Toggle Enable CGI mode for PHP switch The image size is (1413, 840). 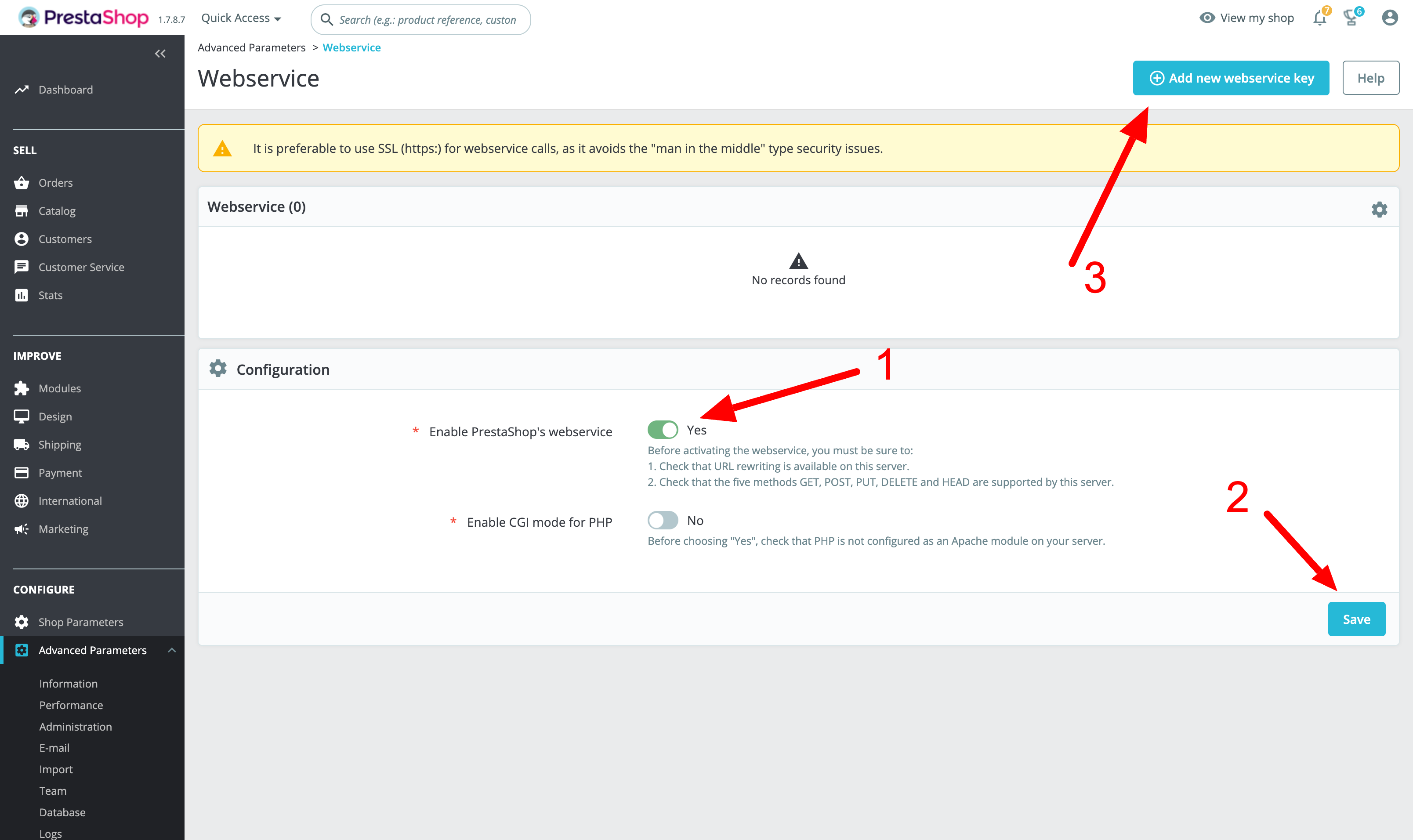[x=663, y=520]
